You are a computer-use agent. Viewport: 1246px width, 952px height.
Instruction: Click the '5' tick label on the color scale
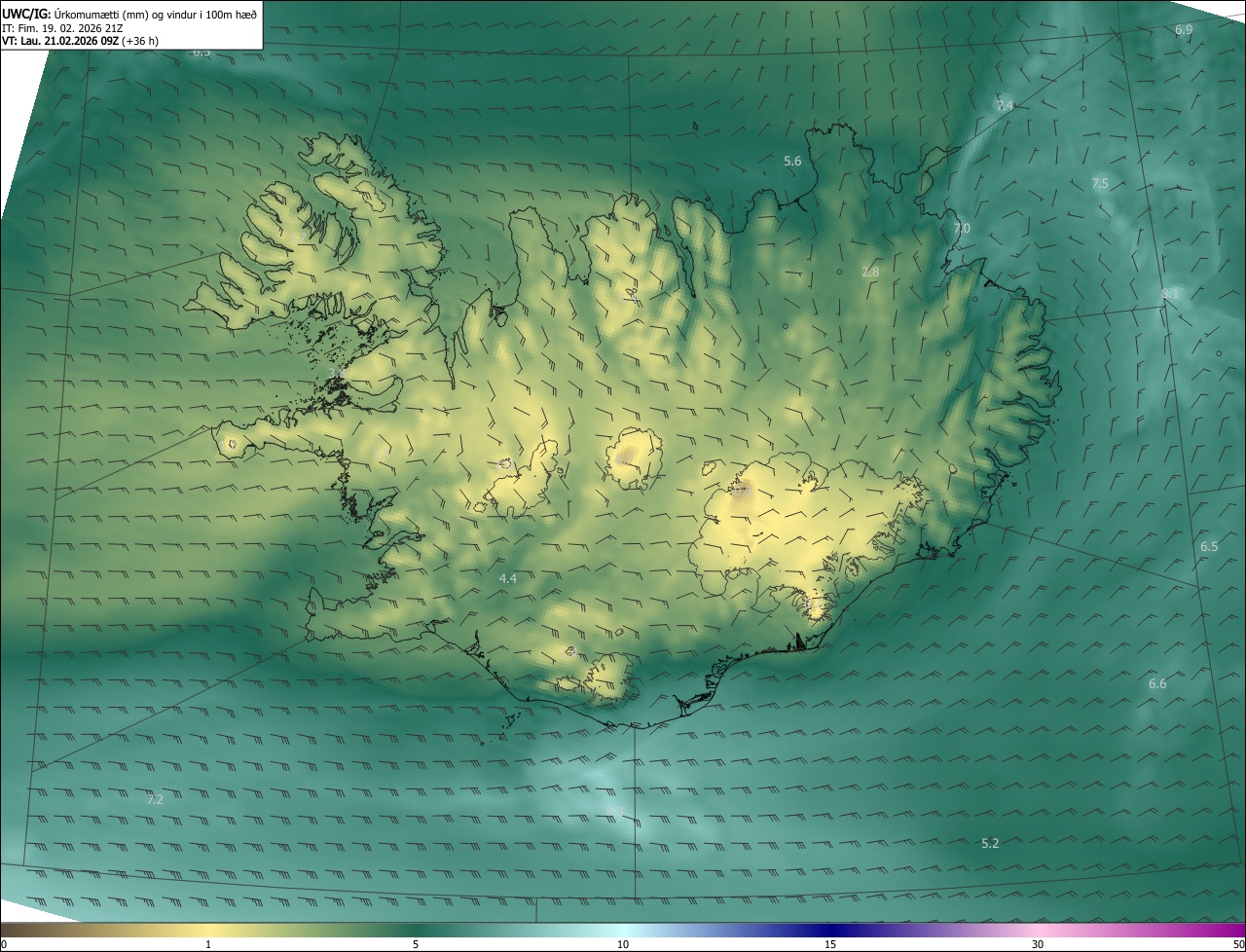[x=416, y=944]
